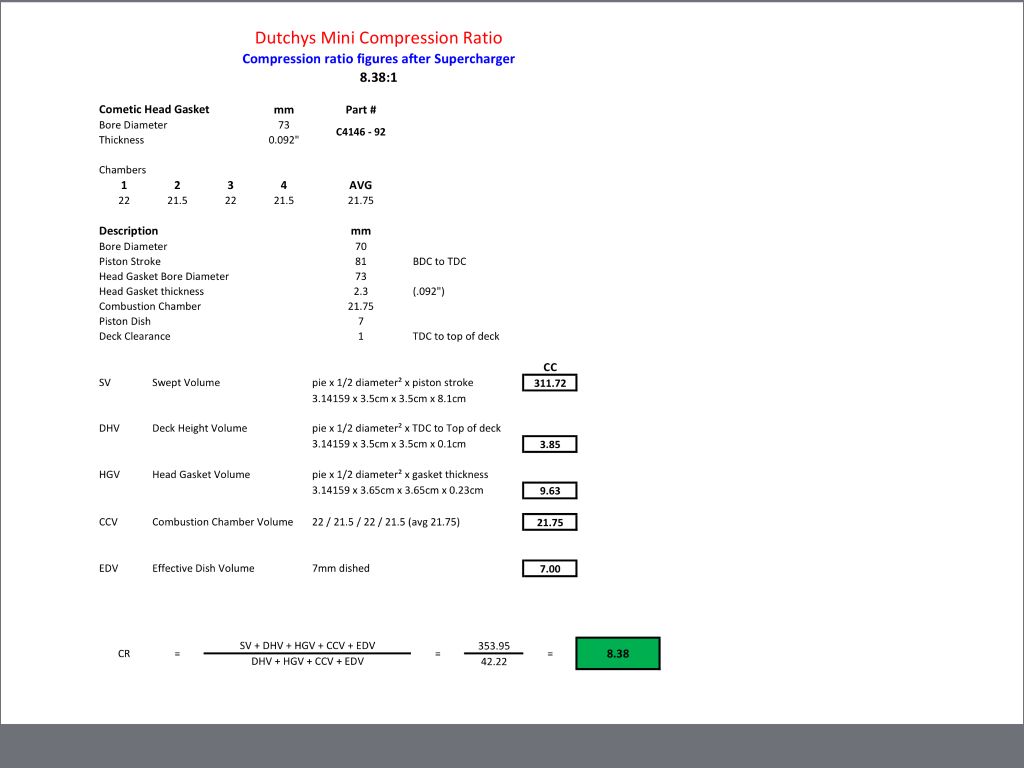Select the 353.95 numerator in CR formula

[x=494, y=645]
